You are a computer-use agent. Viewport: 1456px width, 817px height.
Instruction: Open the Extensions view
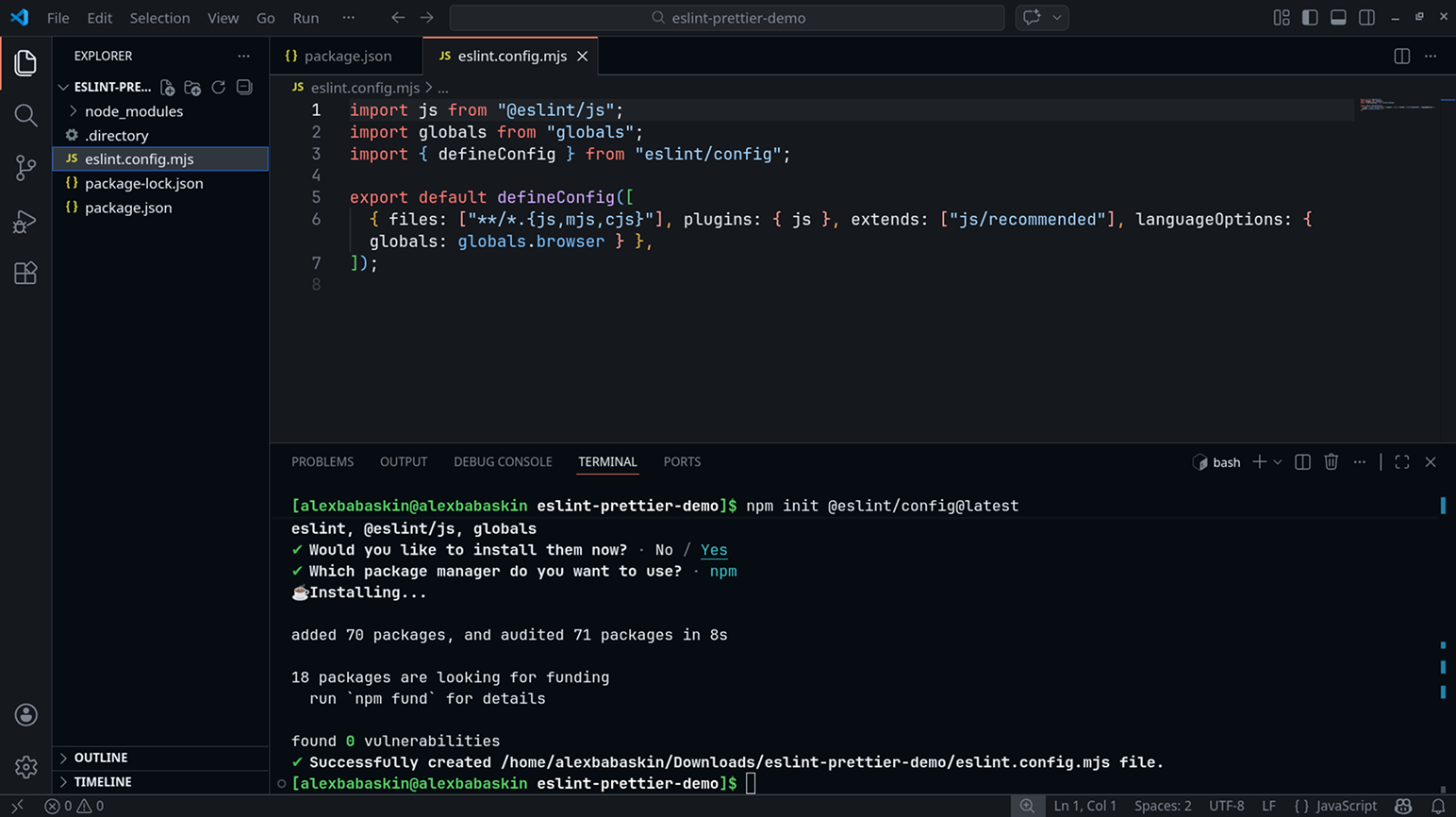click(x=25, y=274)
